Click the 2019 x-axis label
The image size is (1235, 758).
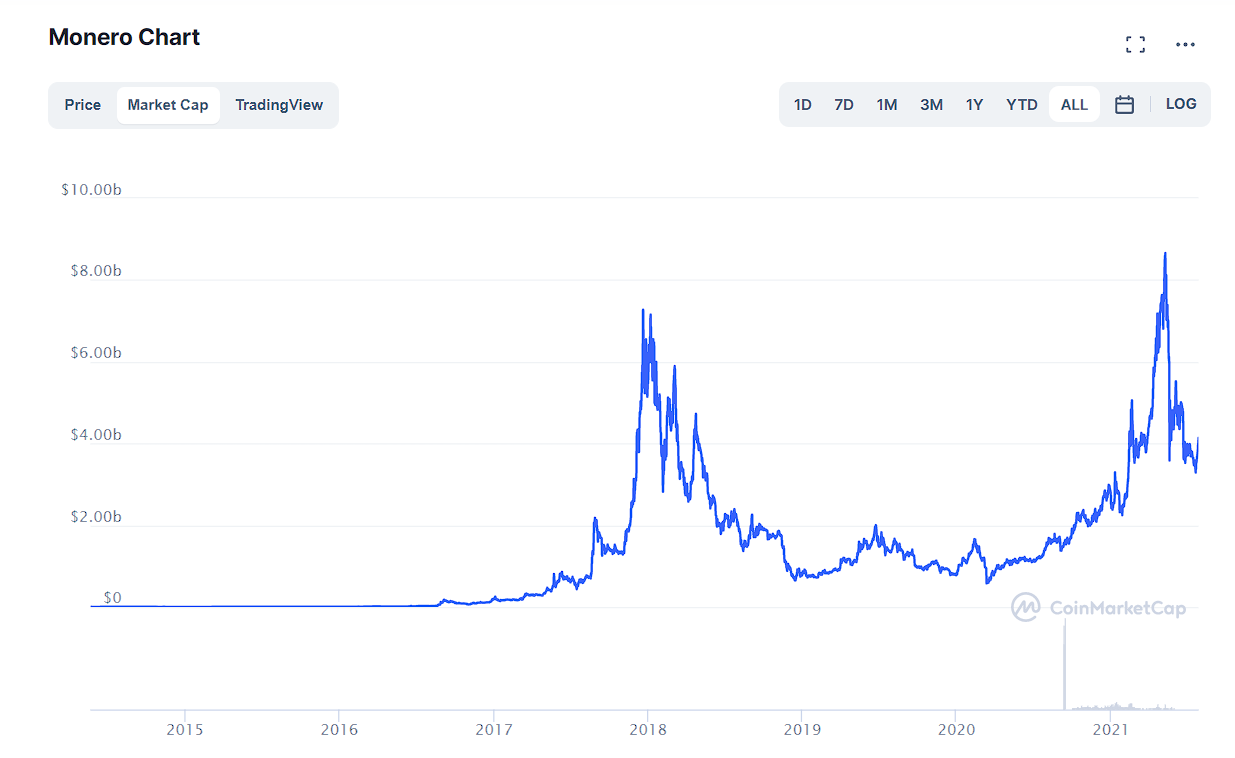coord(801,729)
